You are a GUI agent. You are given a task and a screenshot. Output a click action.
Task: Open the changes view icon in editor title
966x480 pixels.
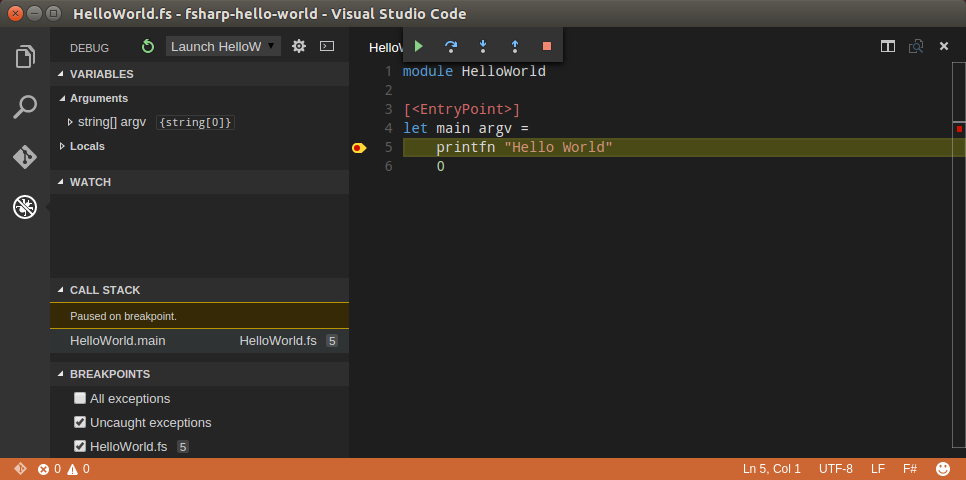[x=916, y=46]
